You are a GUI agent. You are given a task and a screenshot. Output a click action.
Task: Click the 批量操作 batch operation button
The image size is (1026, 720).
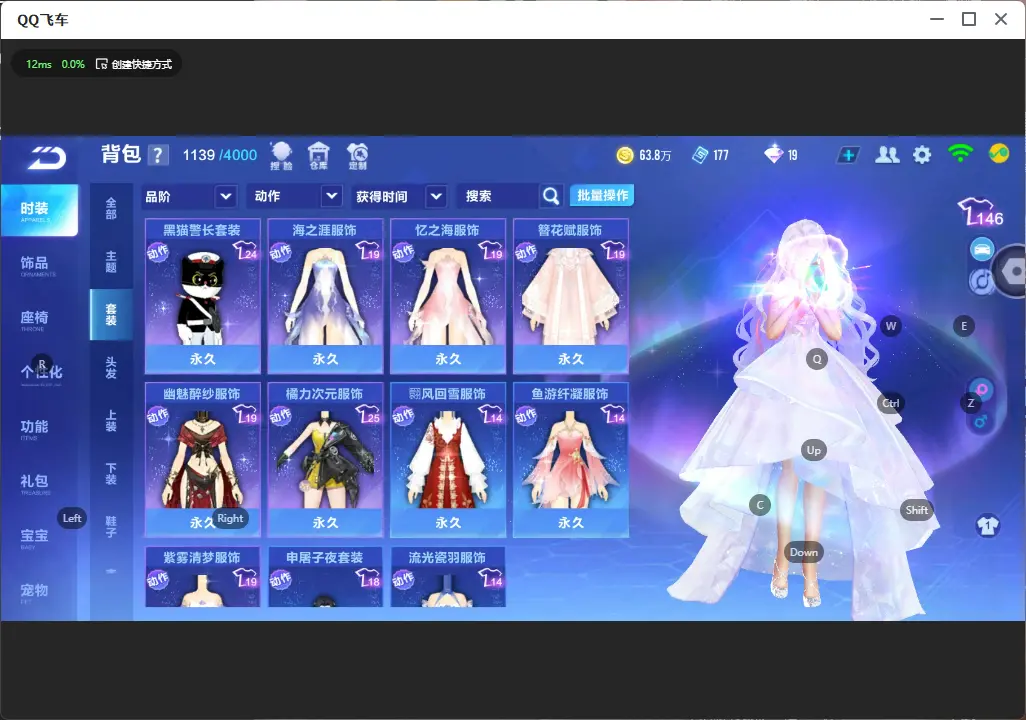pyautogui.click(x=602, y=196)
